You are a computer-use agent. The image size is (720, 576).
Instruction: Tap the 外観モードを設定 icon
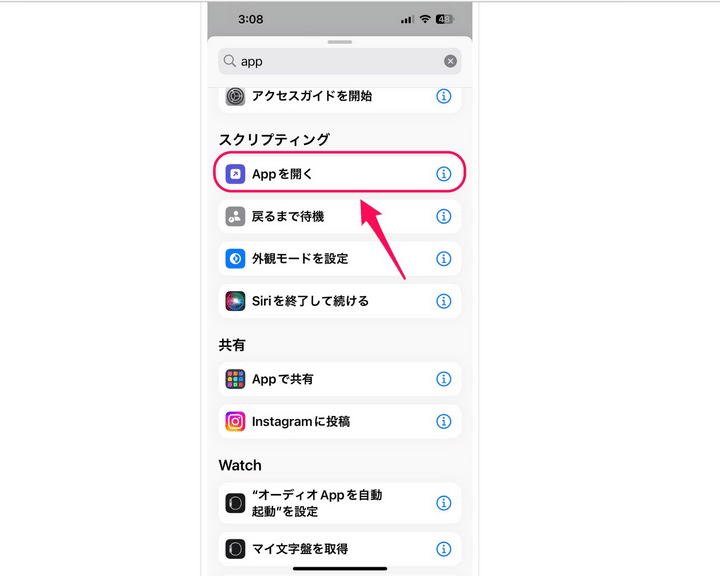pyautogui.click(x=235, y=259)
